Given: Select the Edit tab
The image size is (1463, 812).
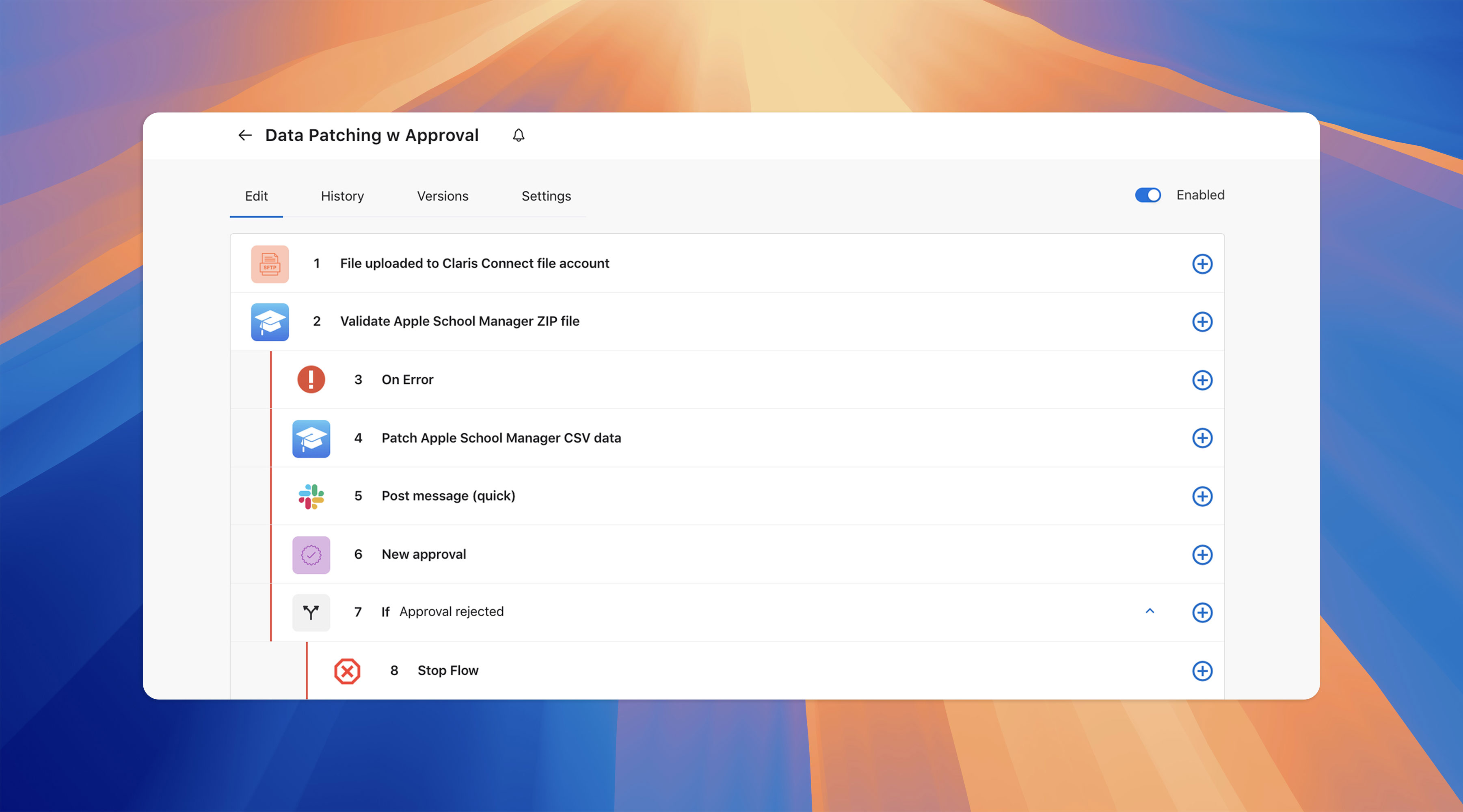Looking at the screenshot, I should (256, 197).
